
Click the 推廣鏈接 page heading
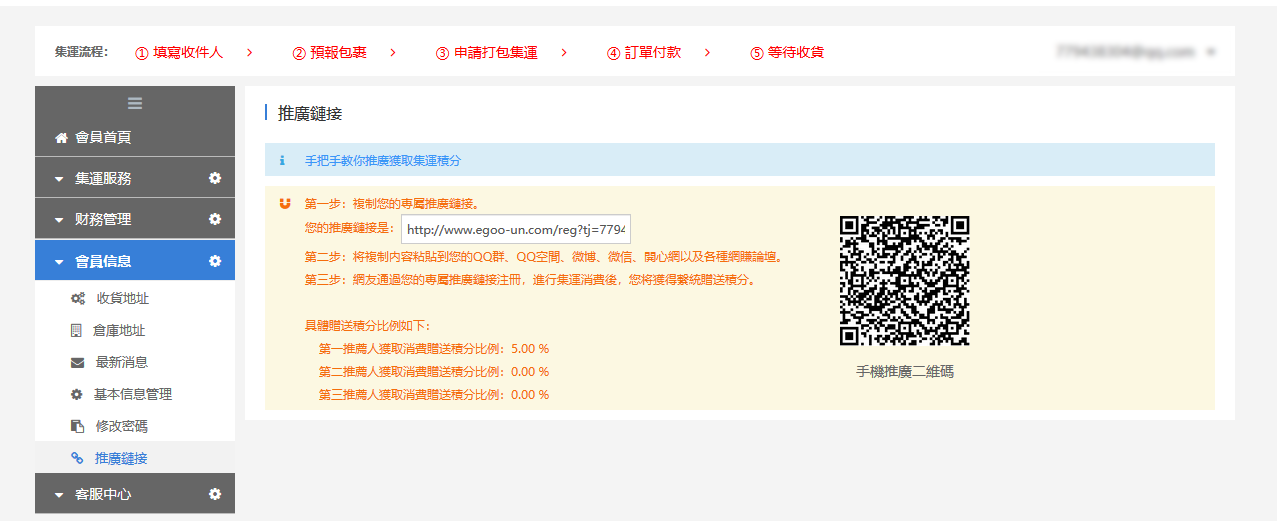point(310,113)
